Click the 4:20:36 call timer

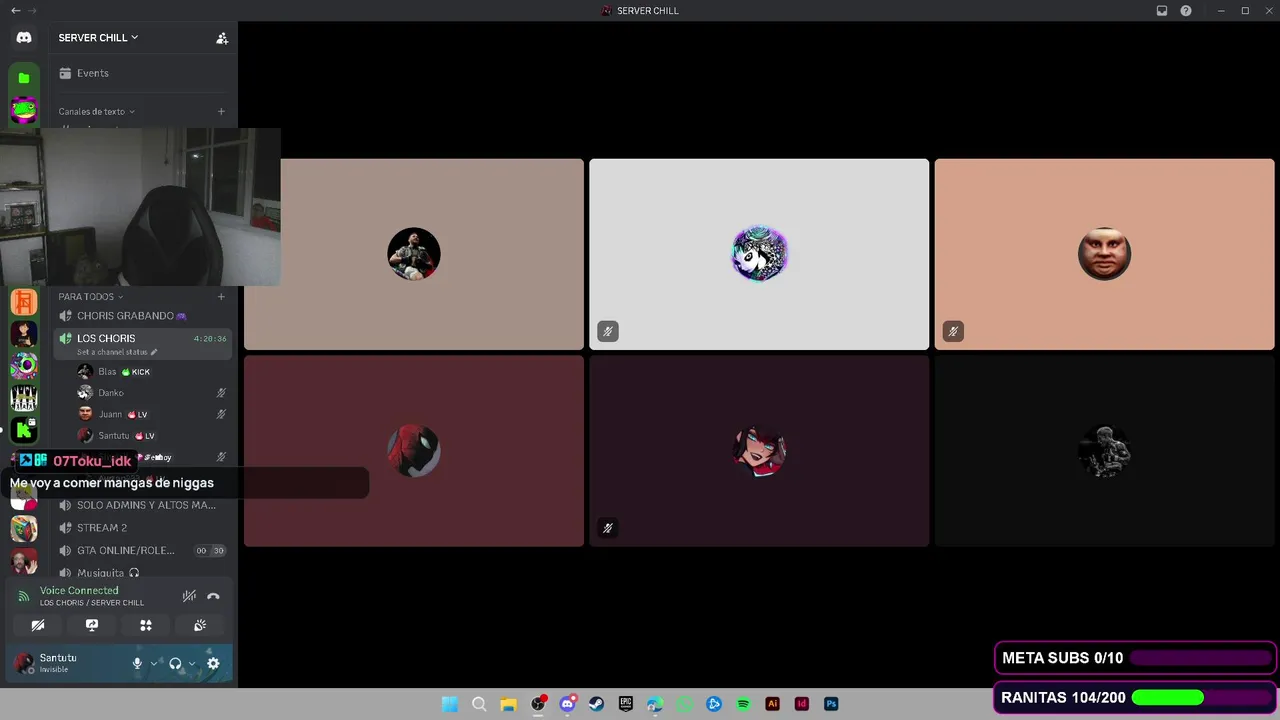(x=210, y=339)
